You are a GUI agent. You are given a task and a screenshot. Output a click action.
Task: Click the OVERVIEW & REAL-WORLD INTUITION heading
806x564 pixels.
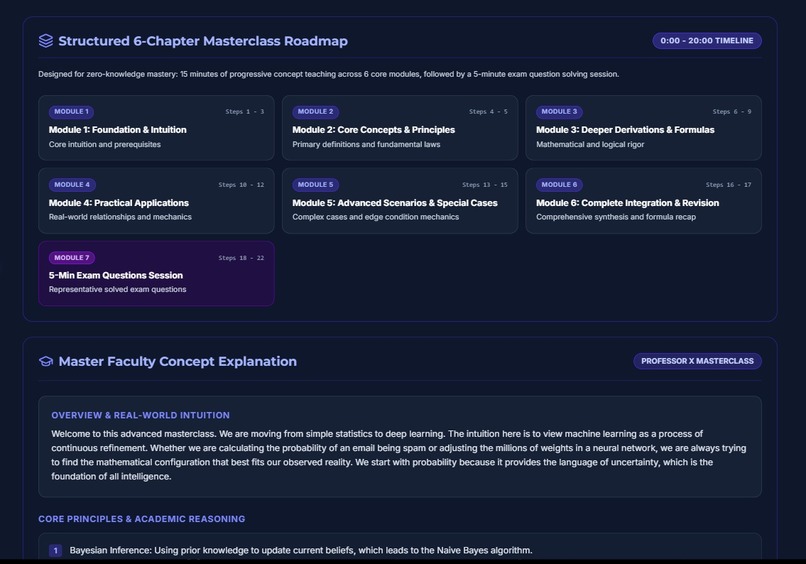[x=140, y=415]
